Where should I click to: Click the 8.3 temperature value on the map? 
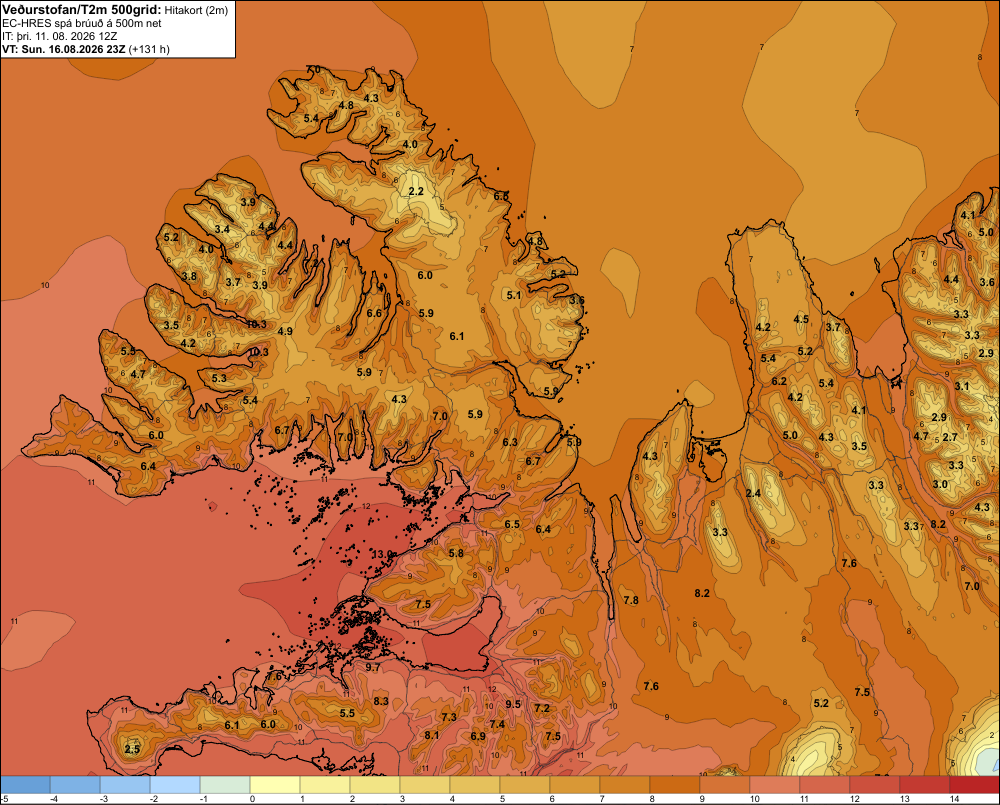click(x=381, y=701)
